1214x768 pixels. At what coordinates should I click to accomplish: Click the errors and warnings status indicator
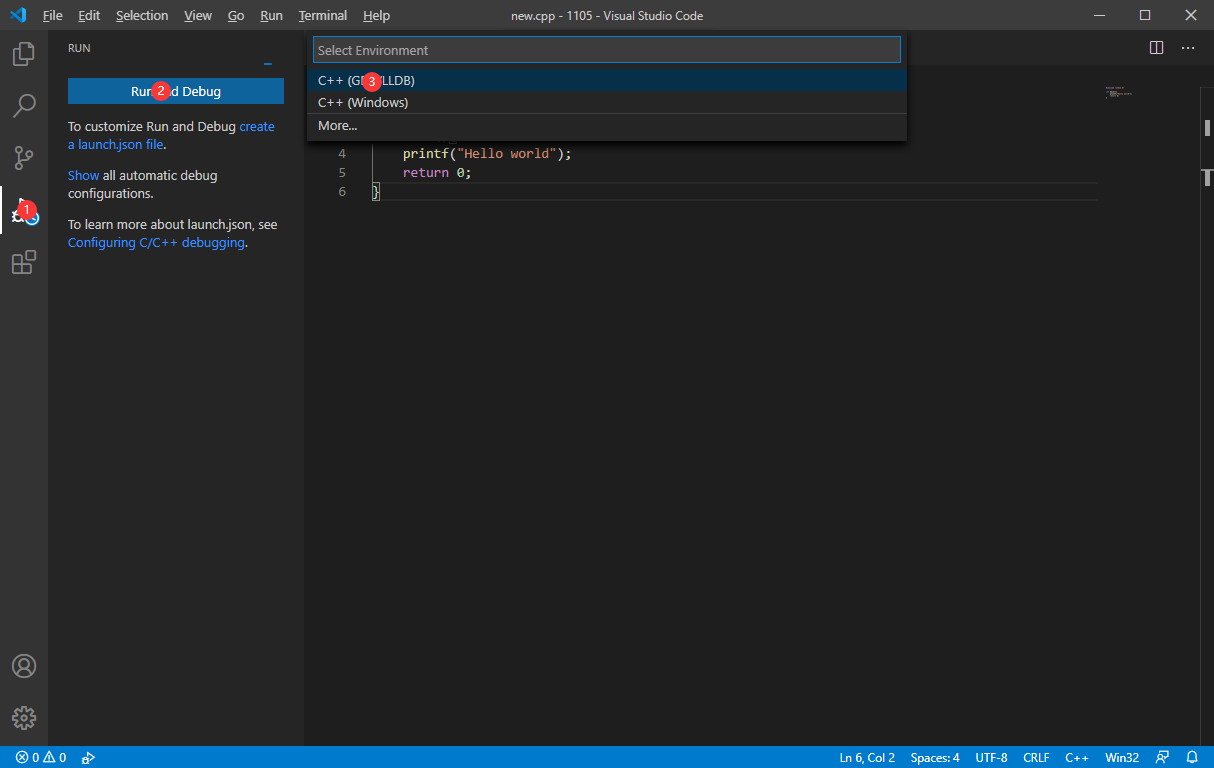point(40,757)
